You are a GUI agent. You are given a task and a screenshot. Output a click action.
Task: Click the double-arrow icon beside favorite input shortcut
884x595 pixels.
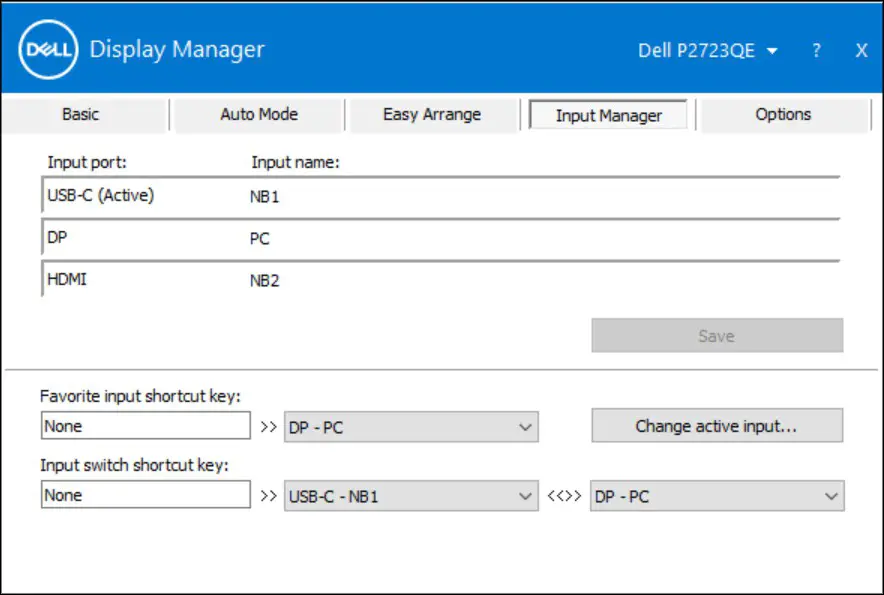pyautogui.click(x=266, y=425)
